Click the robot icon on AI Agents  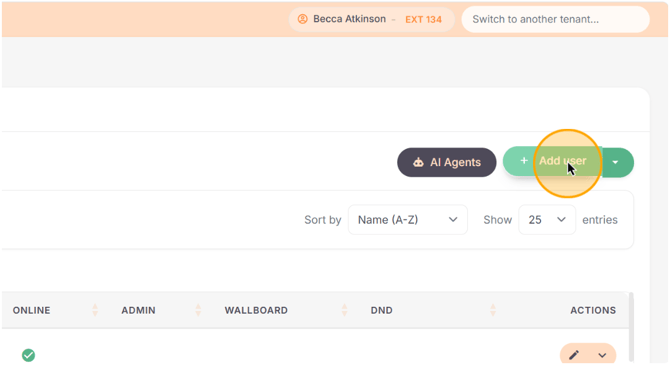(x=418, y=162)
